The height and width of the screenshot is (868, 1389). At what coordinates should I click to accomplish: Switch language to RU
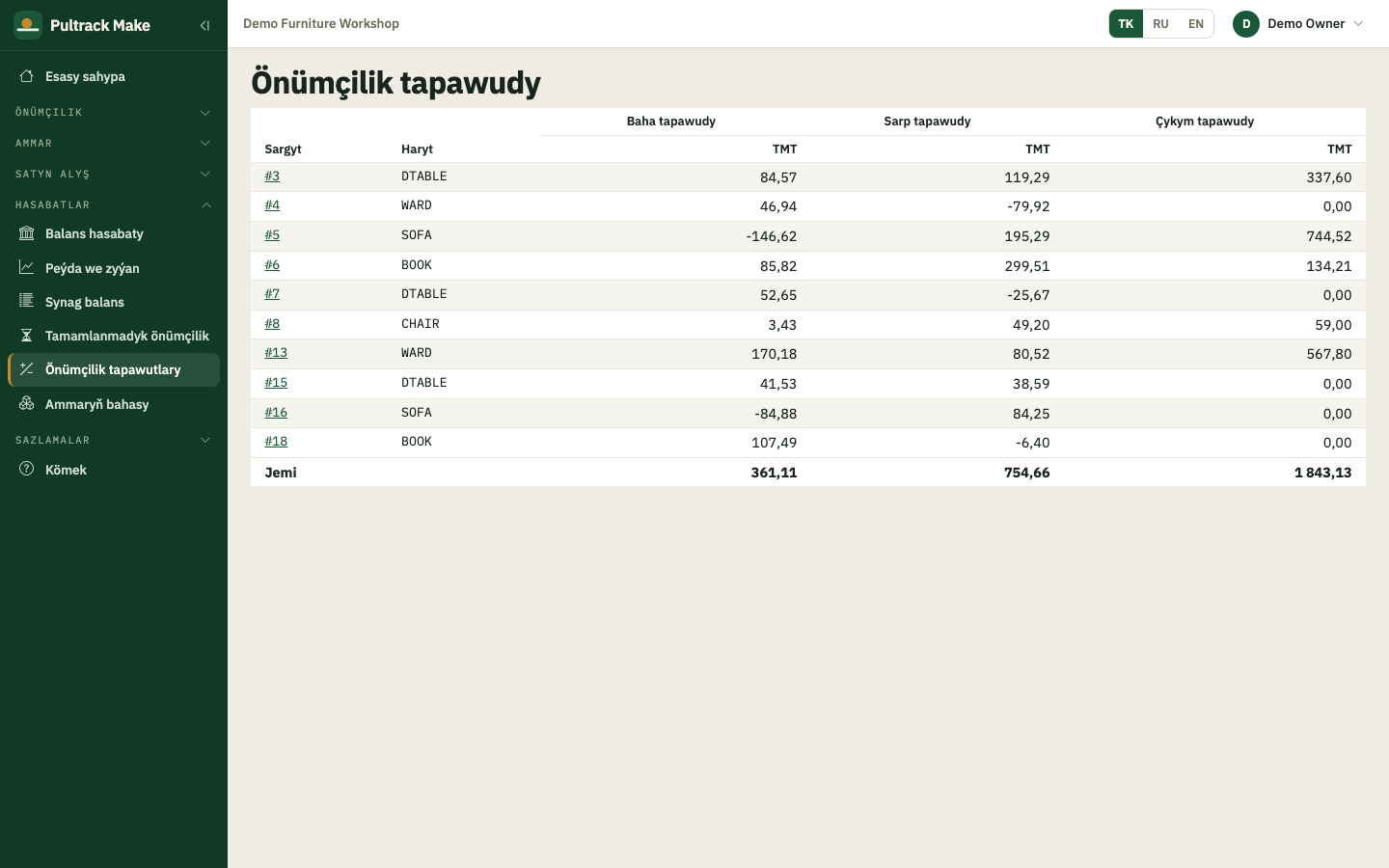[x=1160, y=24]
